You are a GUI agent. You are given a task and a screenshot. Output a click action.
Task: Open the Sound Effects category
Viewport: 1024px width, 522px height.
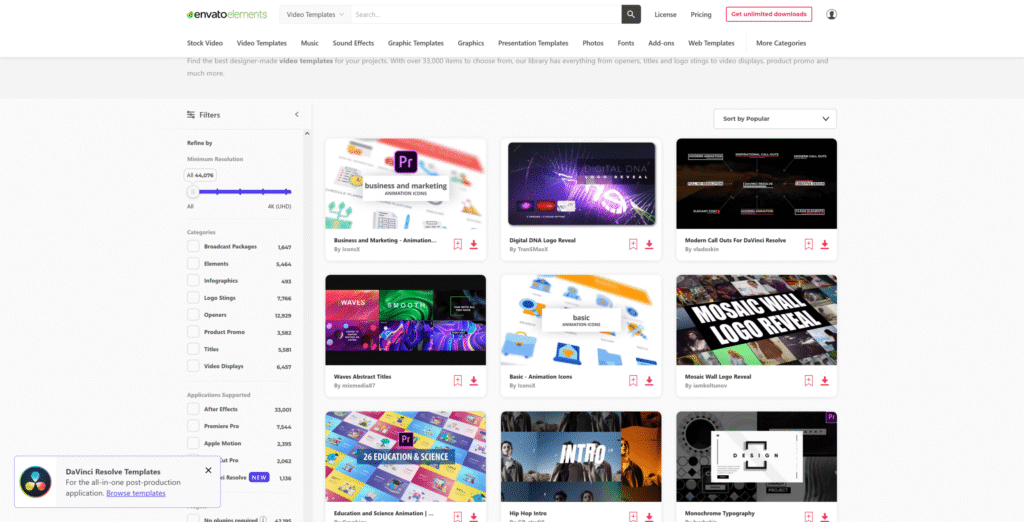click(x=353, y=43)
